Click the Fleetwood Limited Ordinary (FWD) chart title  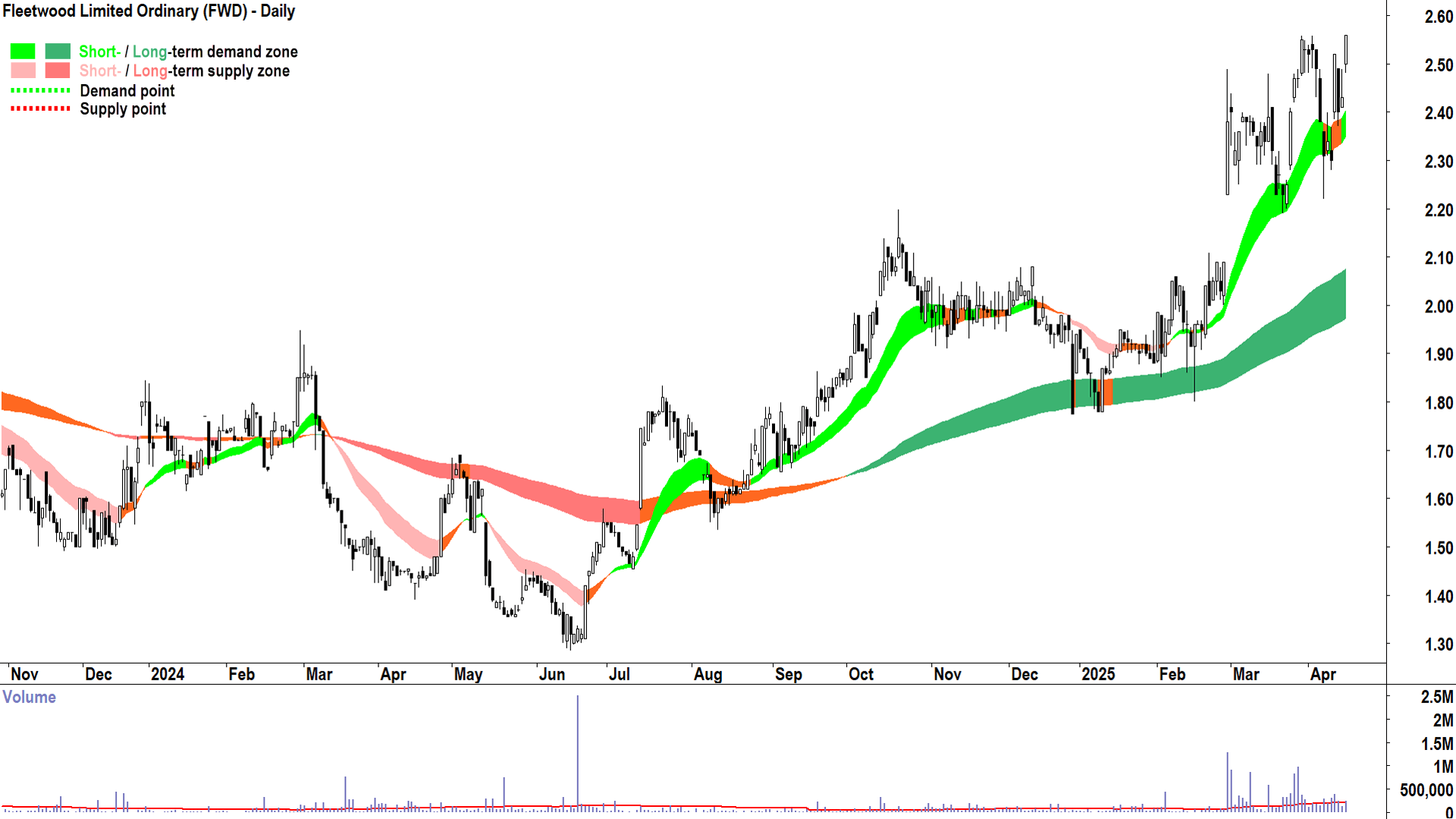149,11
